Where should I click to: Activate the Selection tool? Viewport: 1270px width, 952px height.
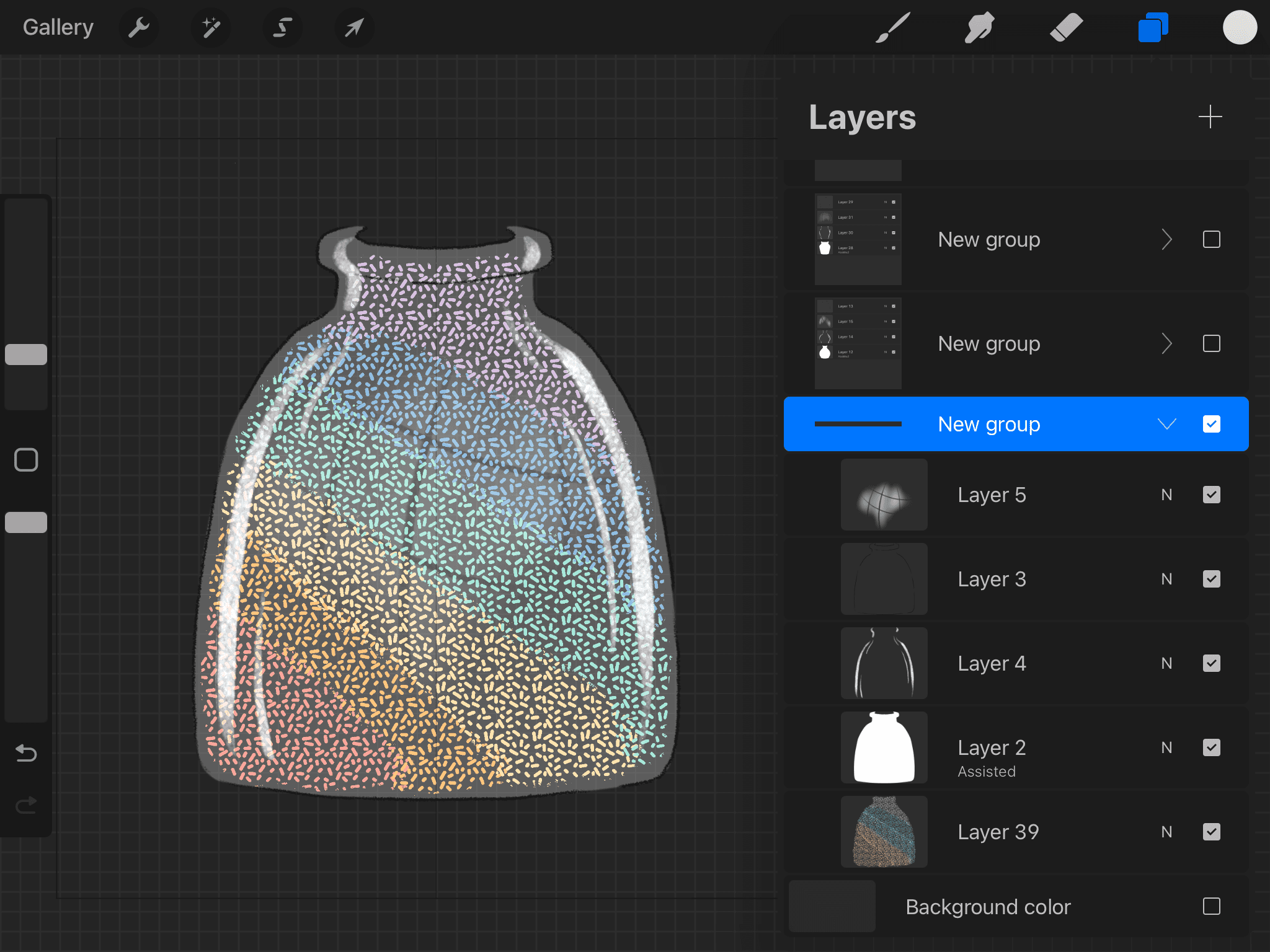click(x=283, y=27)
